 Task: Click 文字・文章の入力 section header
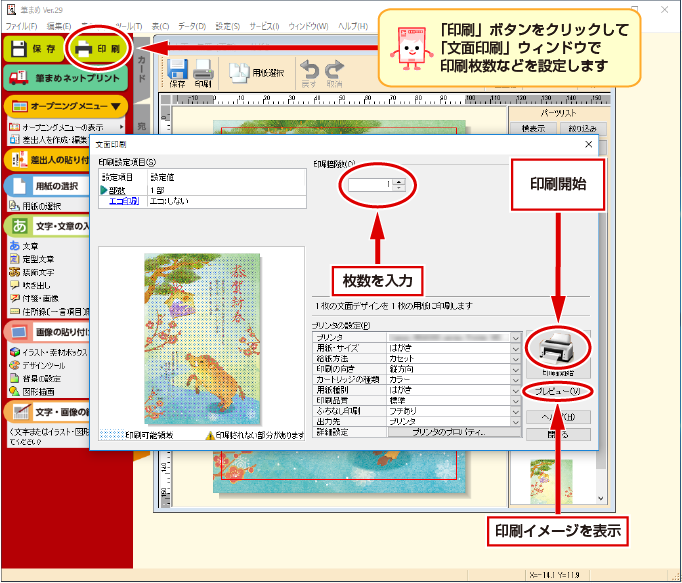47,226
